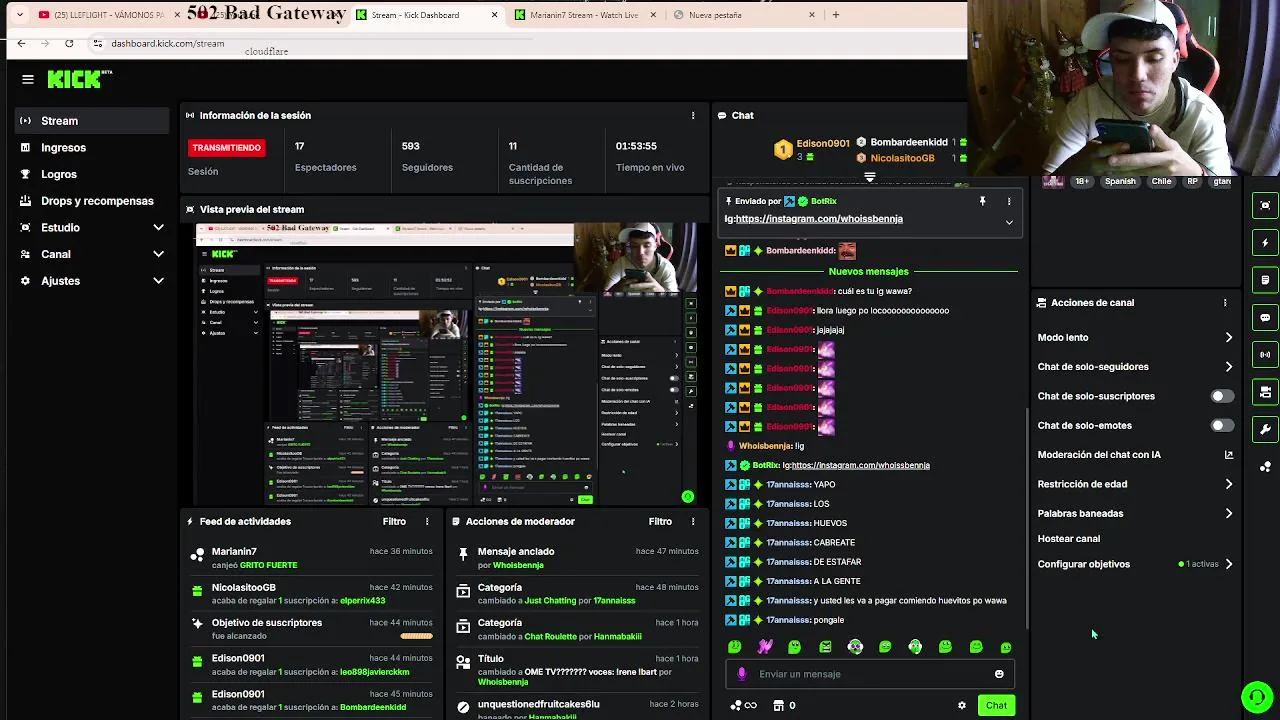Click the wrench tools icon in right rail
The image size is (1280, 720).
pyautogui.click(x=1265, y=429)
